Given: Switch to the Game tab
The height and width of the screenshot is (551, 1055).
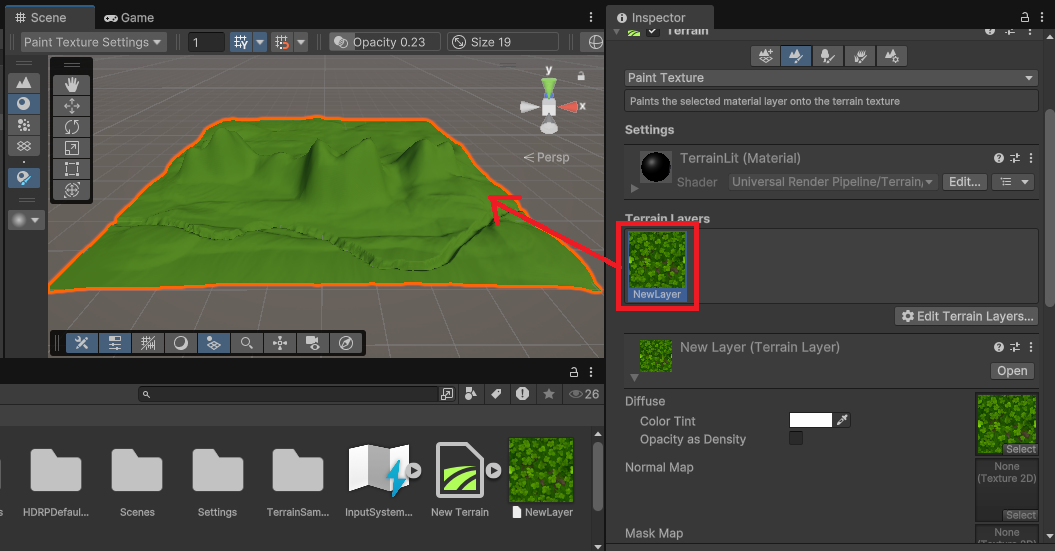Looking at the screenshot, I should (x=129, y=17).
